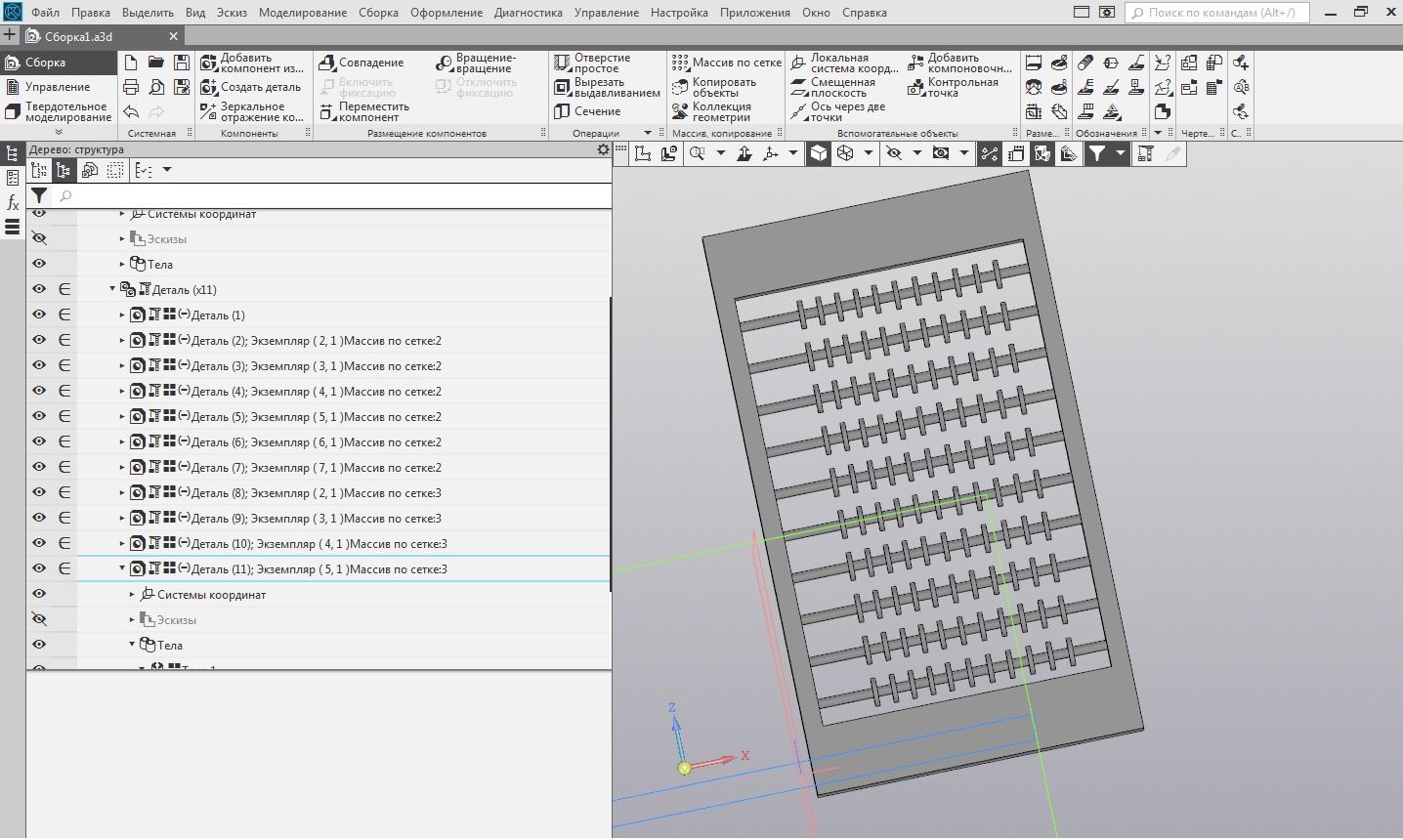
Task: Select the Деталь (9) row in the tree
Action: (x=344, y=519)
